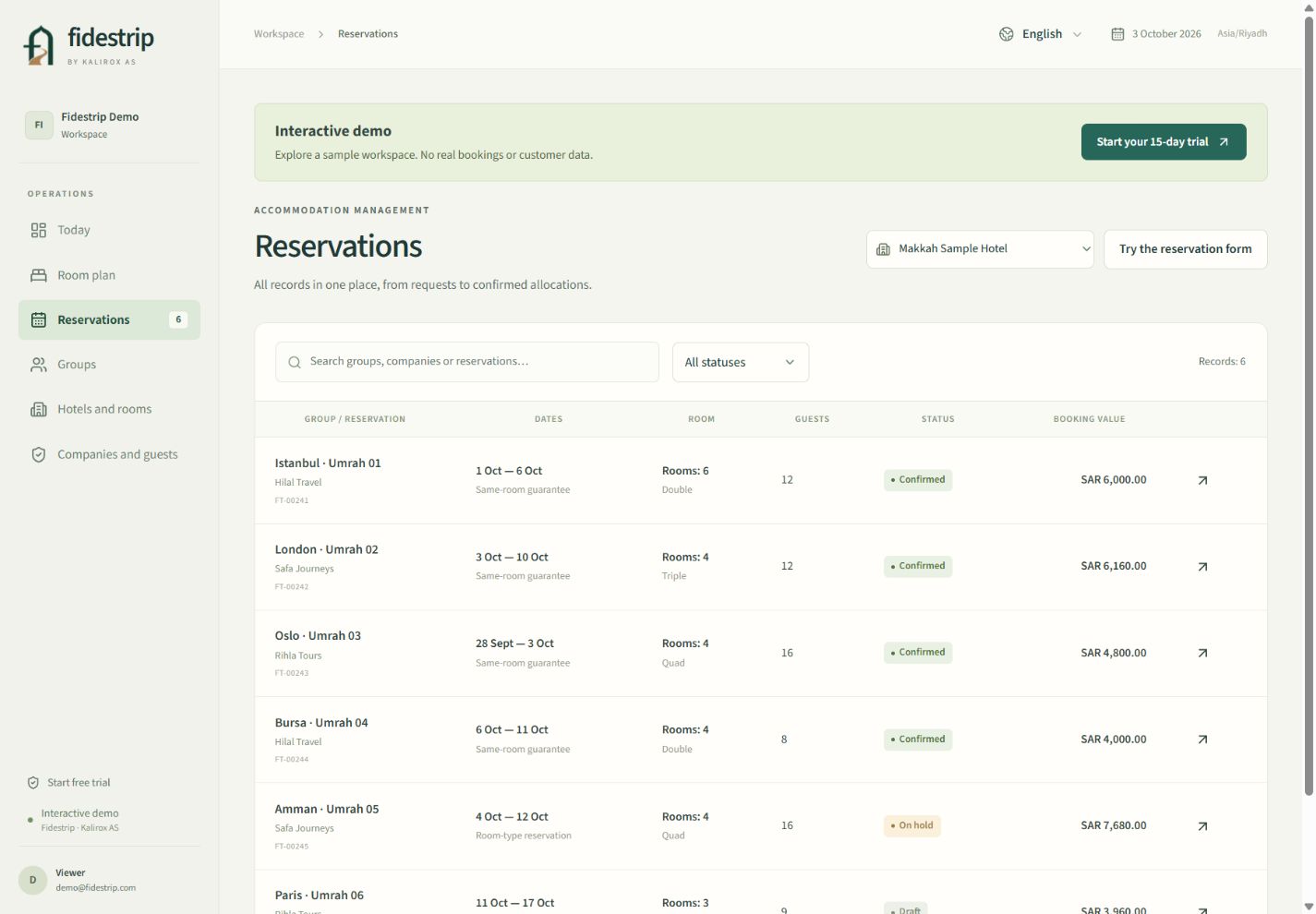Go to Workspace breadcrumb
The width and height of the screenshot is (1316, 914).
279,34
